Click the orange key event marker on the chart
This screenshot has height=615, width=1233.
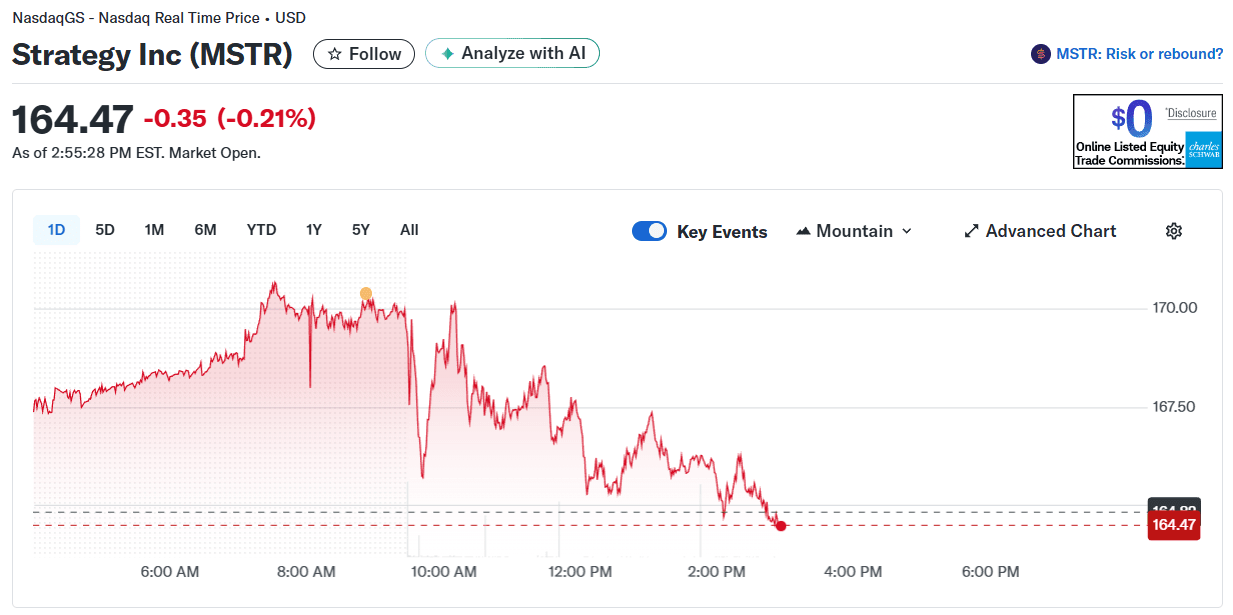(366, 293)
